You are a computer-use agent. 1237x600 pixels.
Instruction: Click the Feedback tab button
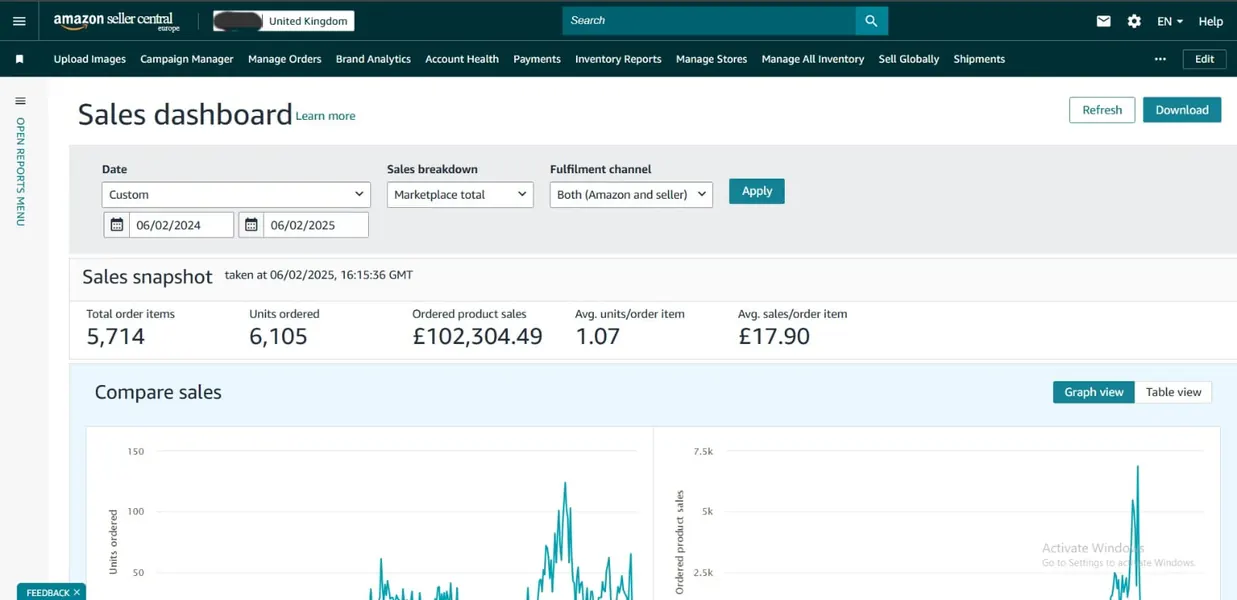pyautogui.click(x=50, y=592)
